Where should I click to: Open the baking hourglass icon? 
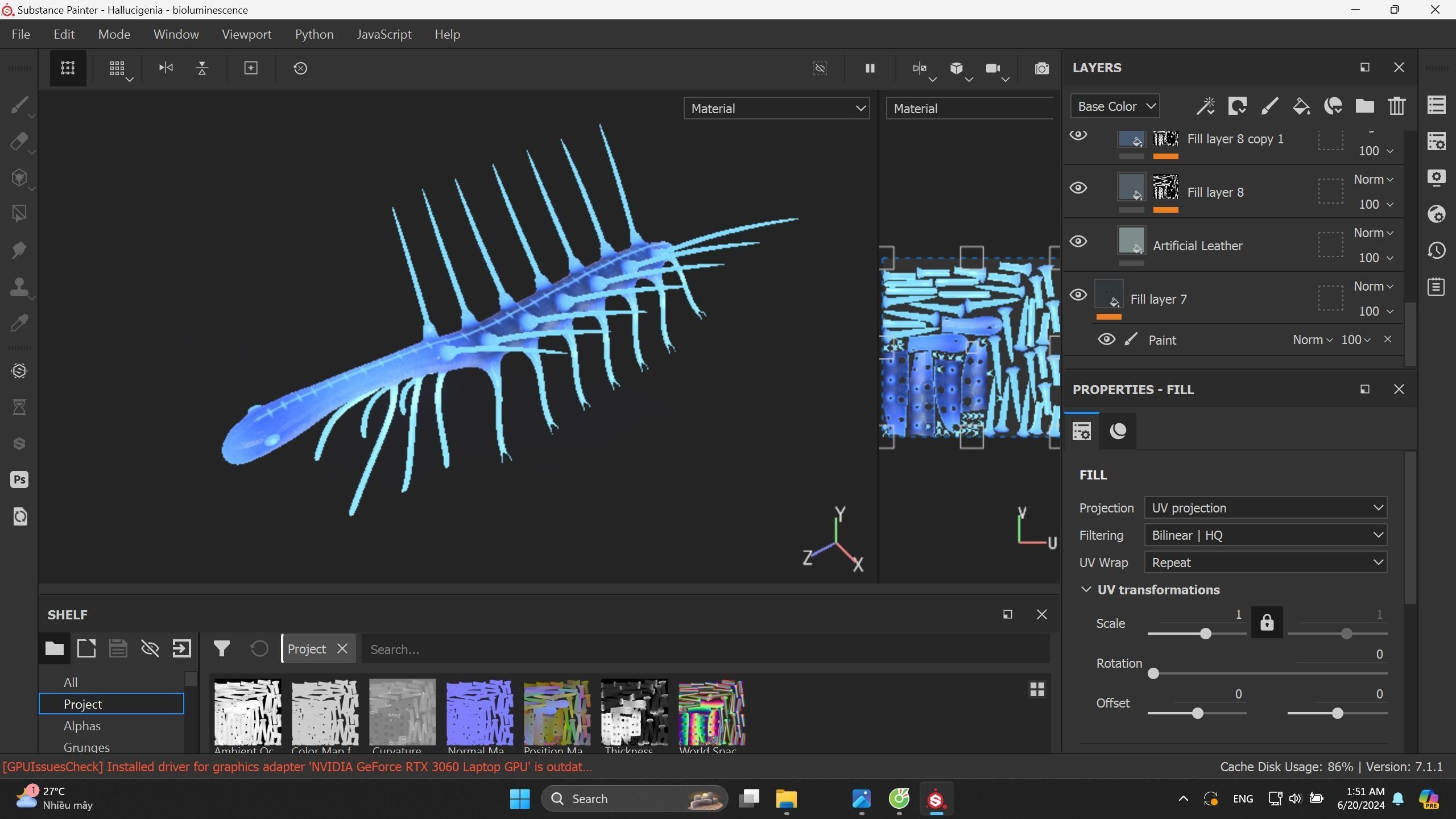pos(19,407)
